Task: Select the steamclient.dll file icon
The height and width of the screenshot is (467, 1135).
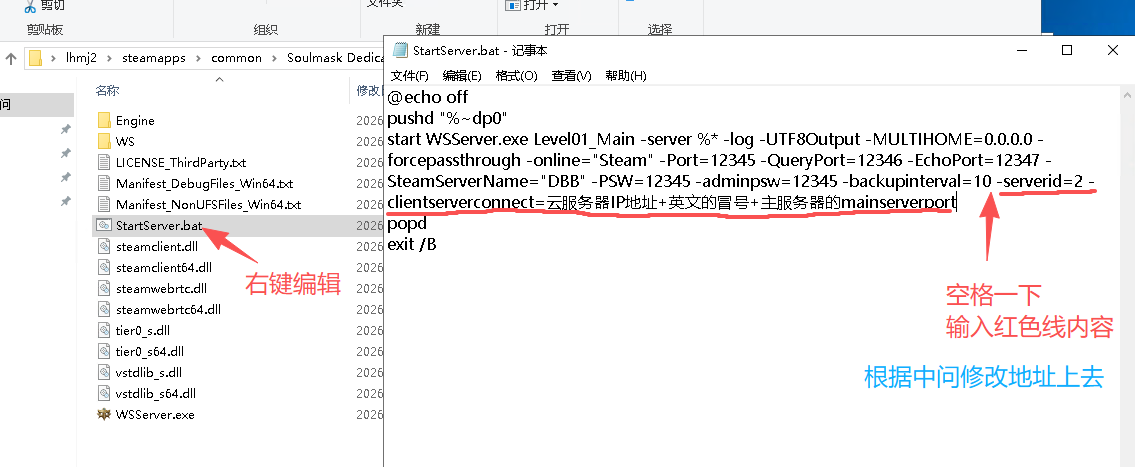Action: click(104, 246)
